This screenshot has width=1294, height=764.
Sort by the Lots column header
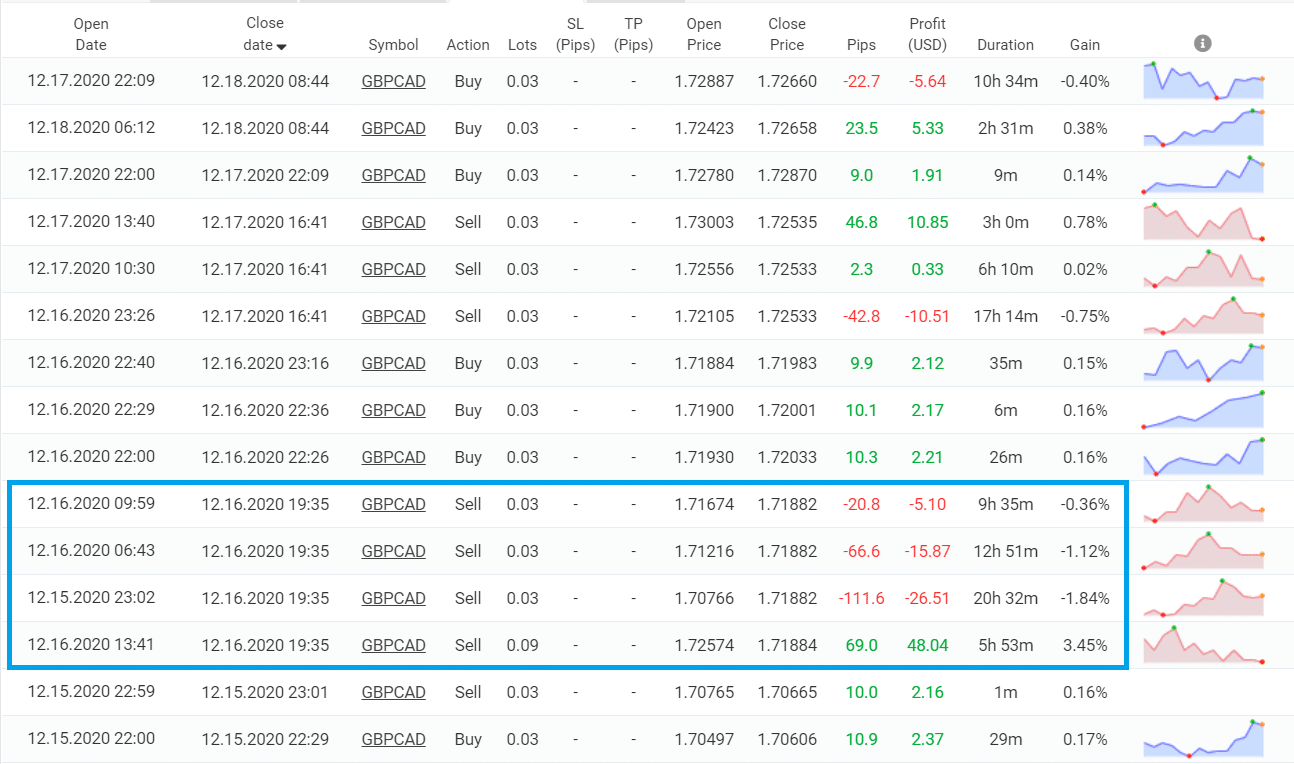(x=522, y=45)
